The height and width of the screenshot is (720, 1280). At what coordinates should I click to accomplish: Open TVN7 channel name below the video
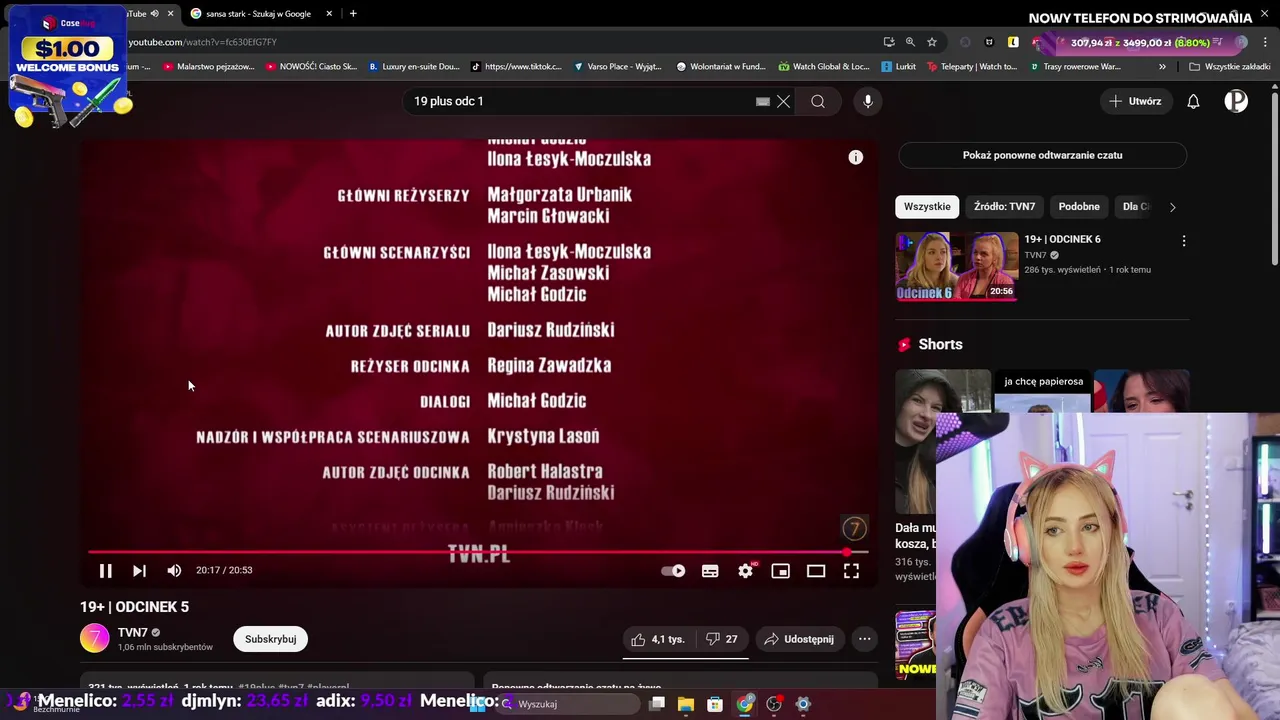click(132, 632)
